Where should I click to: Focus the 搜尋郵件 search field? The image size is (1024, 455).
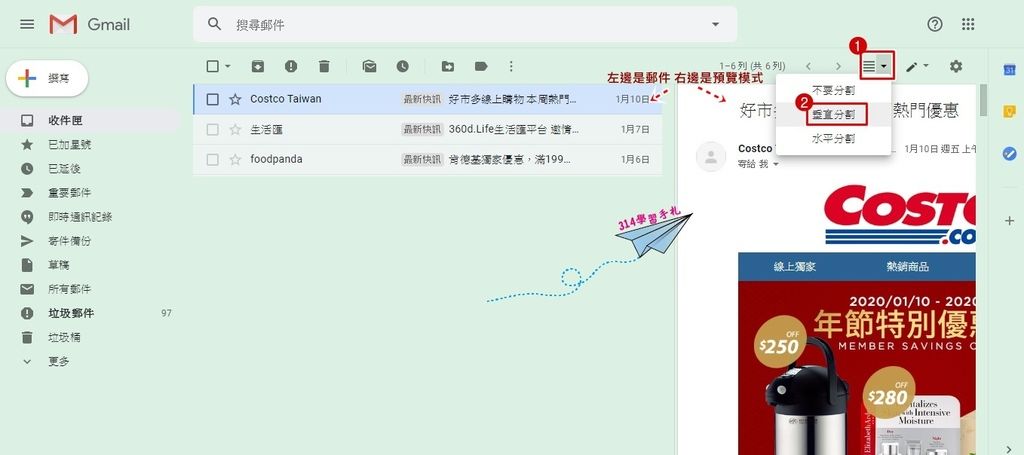(465, 24)
